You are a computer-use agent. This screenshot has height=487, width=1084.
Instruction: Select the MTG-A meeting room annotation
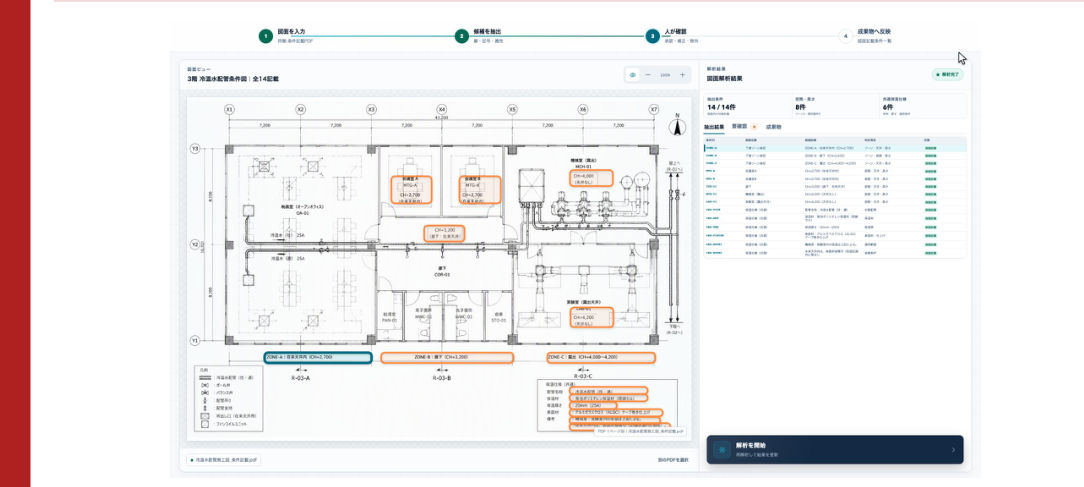coord(411,189)
